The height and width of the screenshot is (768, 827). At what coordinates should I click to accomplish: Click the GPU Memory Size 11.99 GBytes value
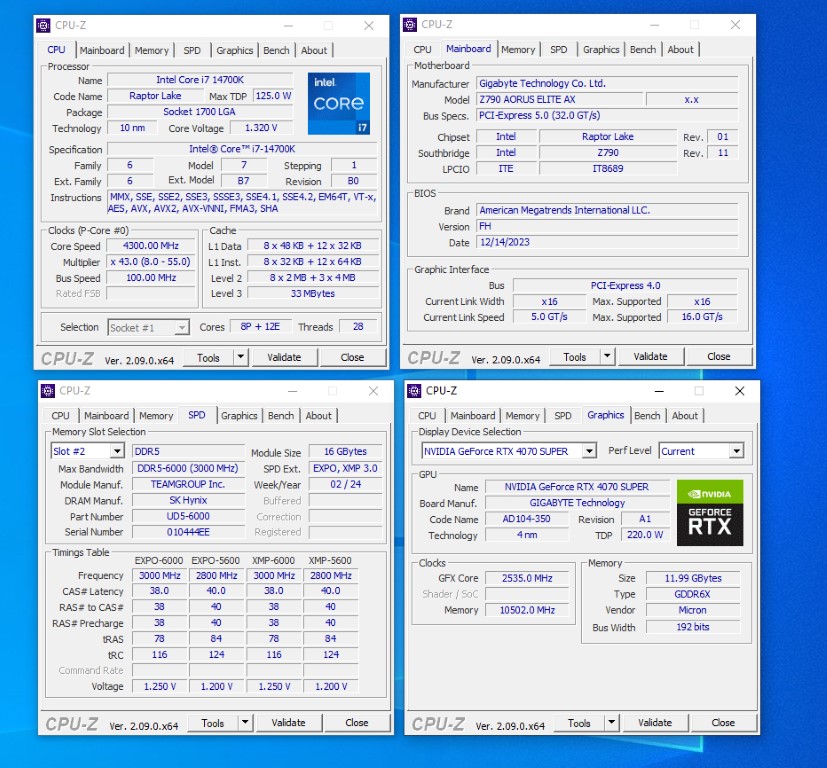693,578
